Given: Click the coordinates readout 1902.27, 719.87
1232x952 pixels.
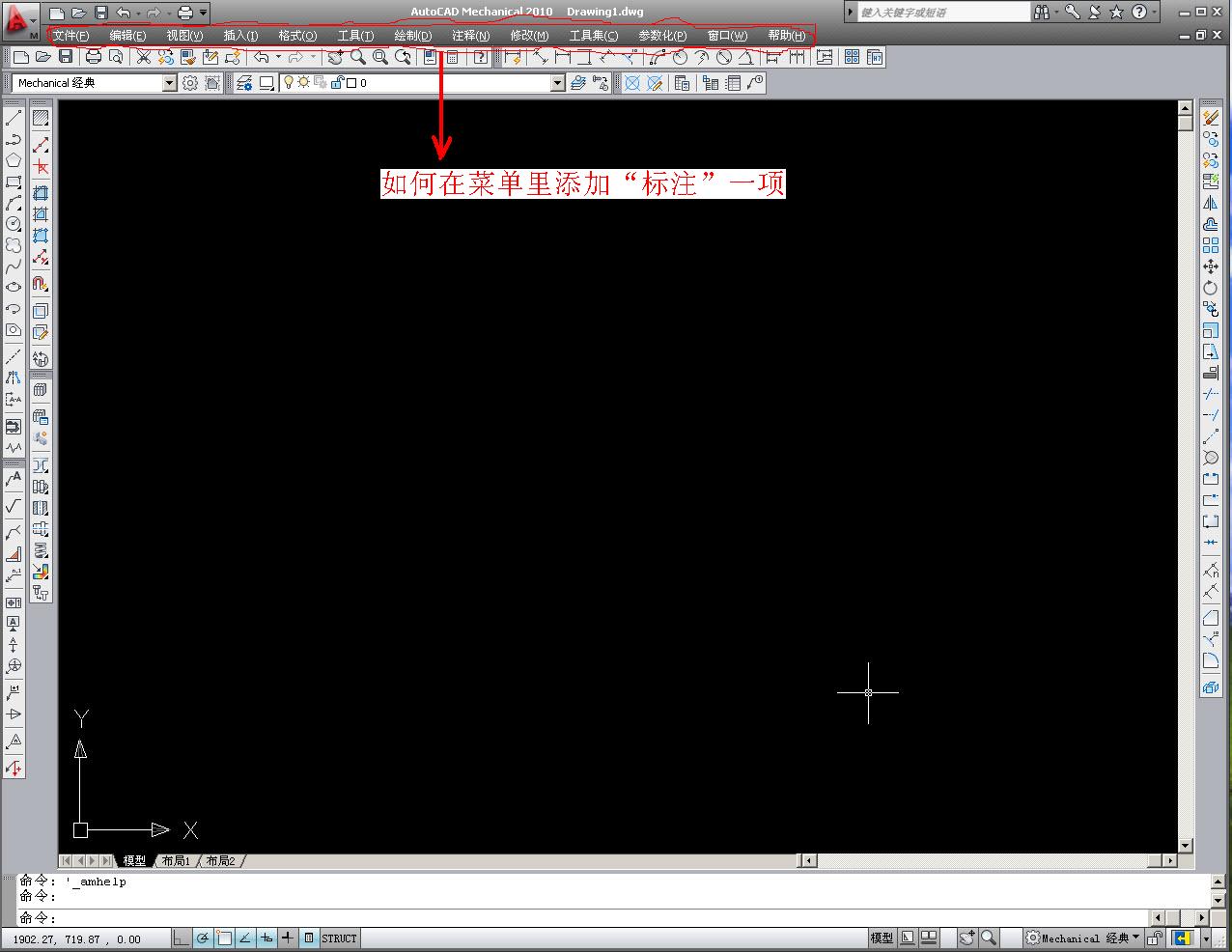Looking at the screenshot, I should (x=77, y=938).
